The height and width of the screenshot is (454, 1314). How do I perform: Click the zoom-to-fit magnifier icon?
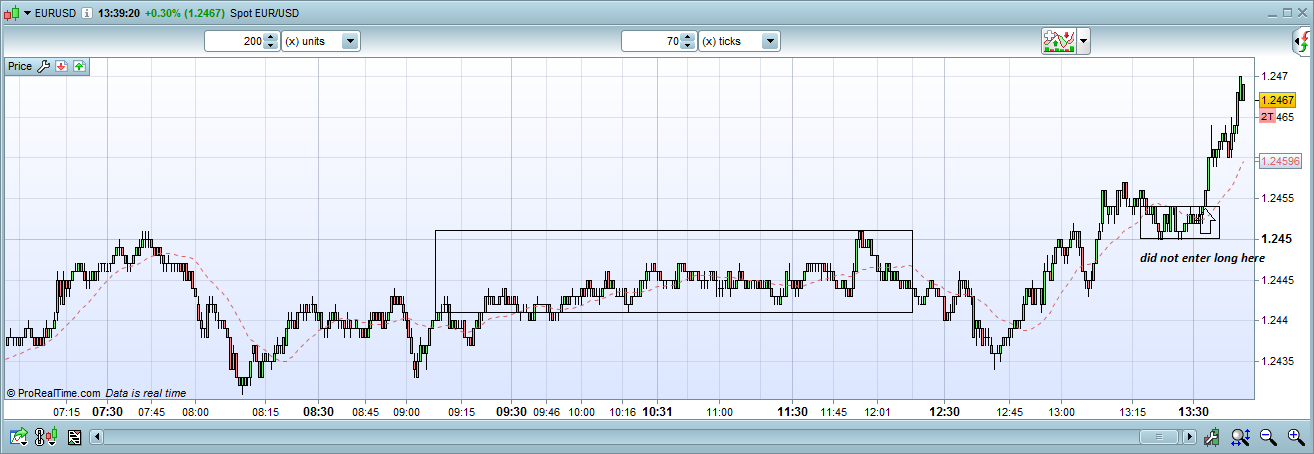(1240, 437)
